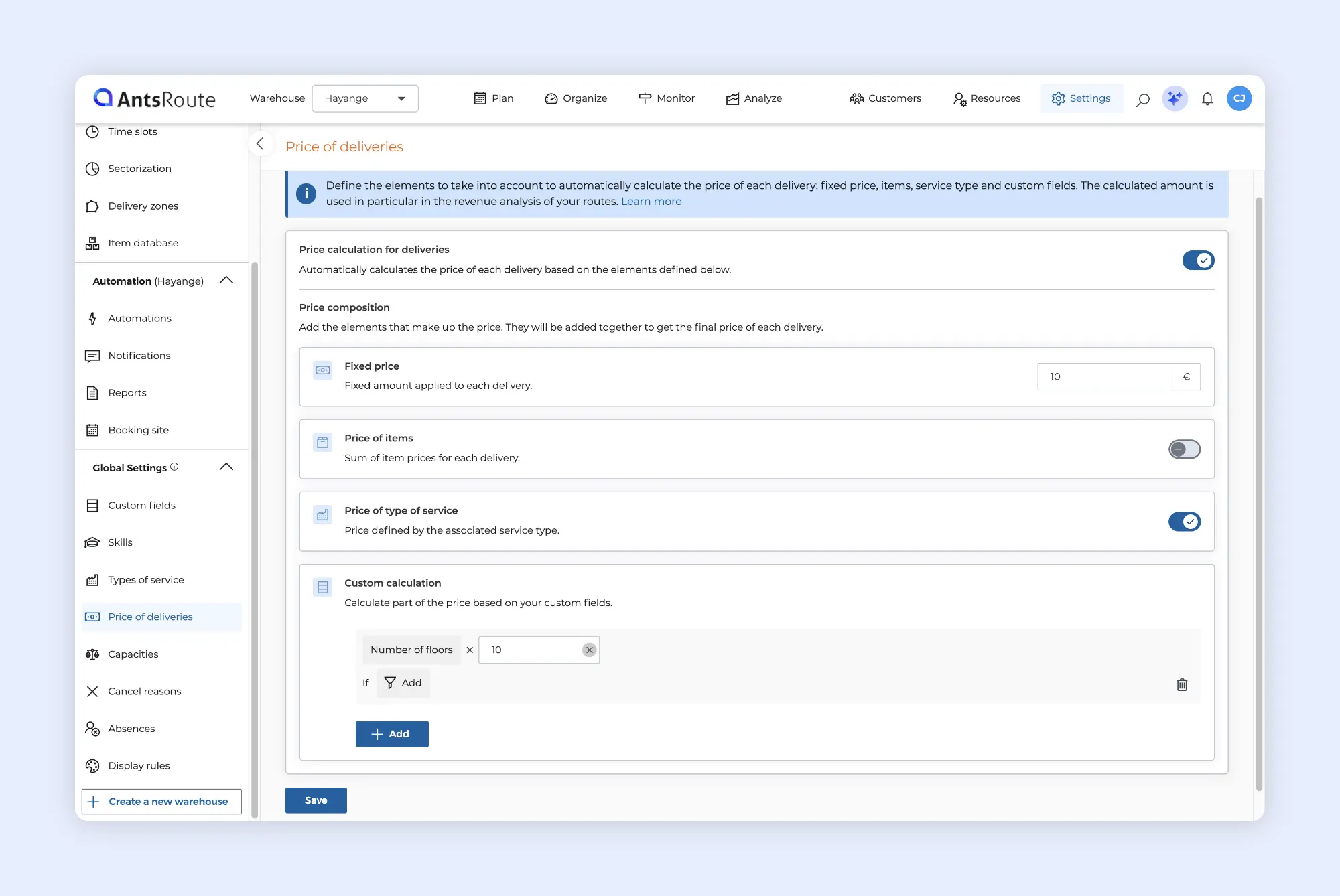Click the Global Settings info icon
Screen dimensions: 1340x896
(174, 467)
